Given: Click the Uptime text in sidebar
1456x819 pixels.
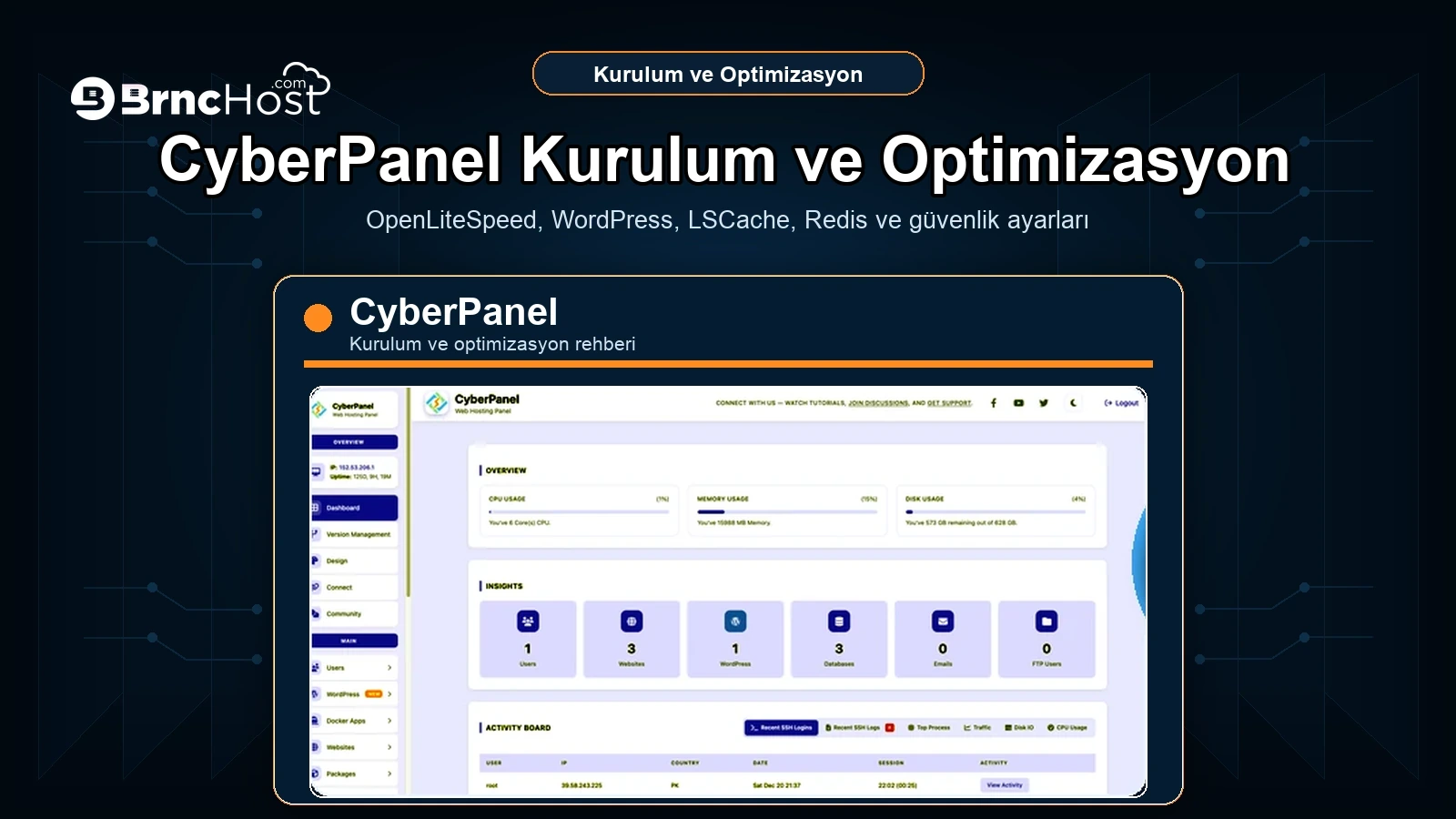Looking at the screenshot, I should (360, 476).
